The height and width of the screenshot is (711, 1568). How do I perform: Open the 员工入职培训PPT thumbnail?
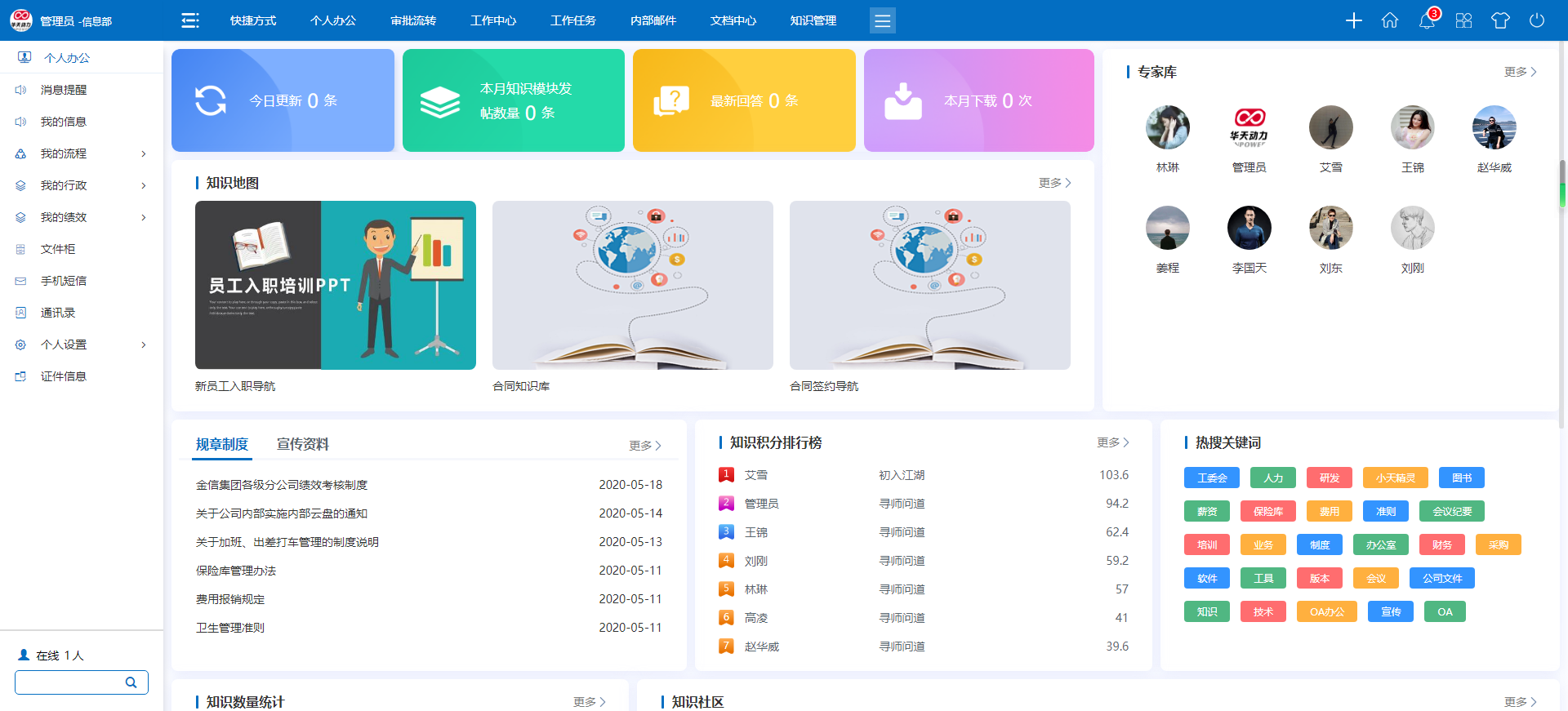pos(336,285)
